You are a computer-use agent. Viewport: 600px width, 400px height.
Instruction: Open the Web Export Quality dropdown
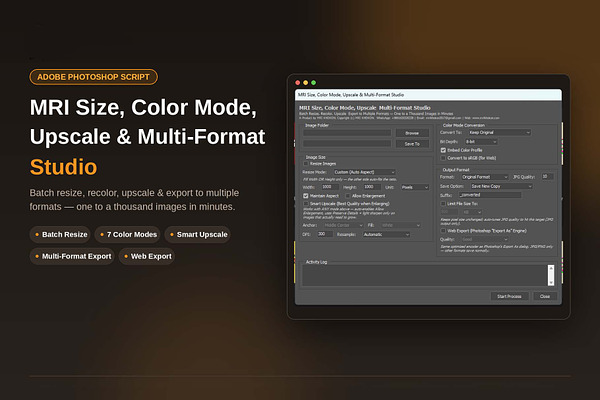click(485, 239)
